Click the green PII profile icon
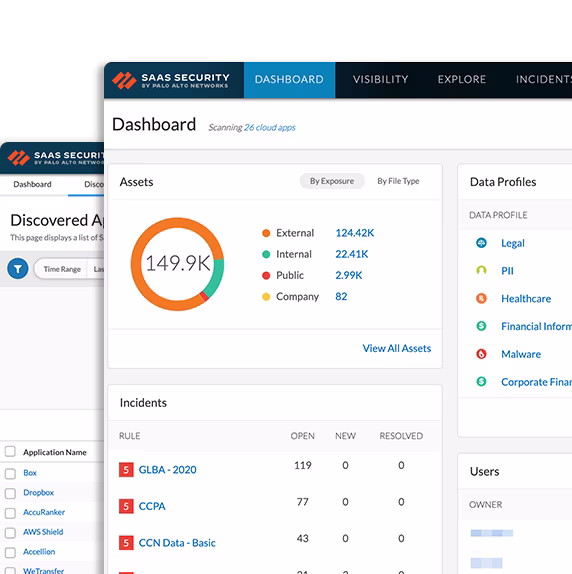 point(481,271)
